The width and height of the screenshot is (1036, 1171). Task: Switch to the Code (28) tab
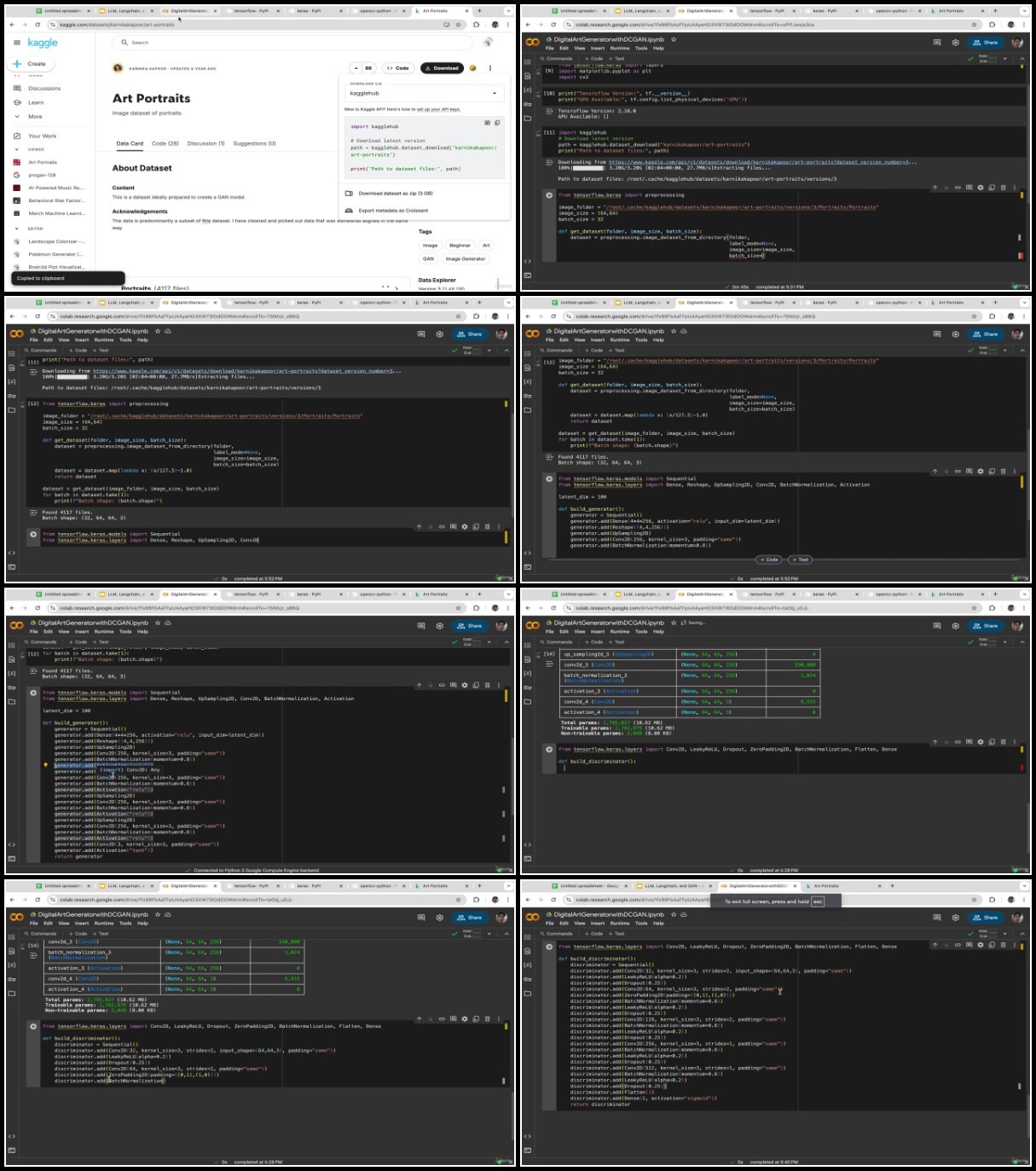tap(165, 143)
